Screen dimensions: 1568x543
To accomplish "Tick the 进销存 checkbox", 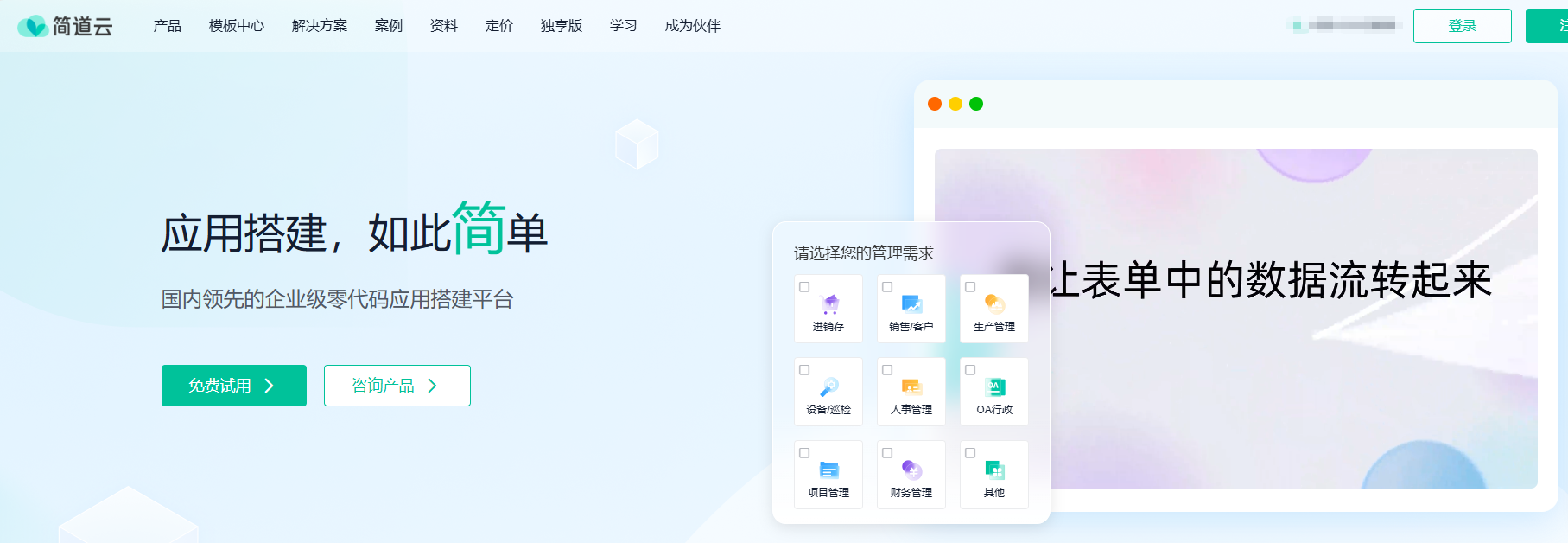I will 804,287.
